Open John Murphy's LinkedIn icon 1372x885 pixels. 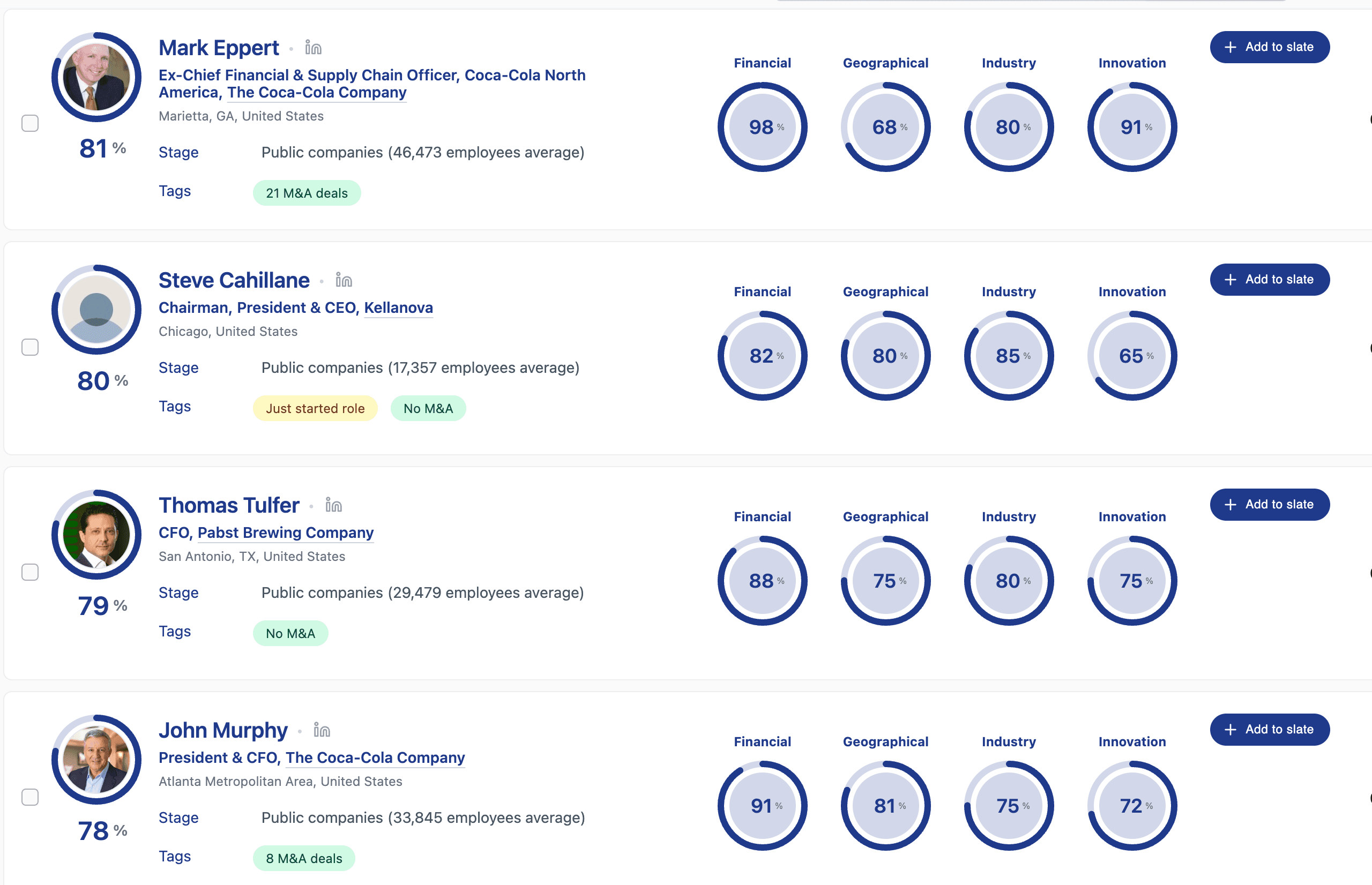[x=322, y=730]
